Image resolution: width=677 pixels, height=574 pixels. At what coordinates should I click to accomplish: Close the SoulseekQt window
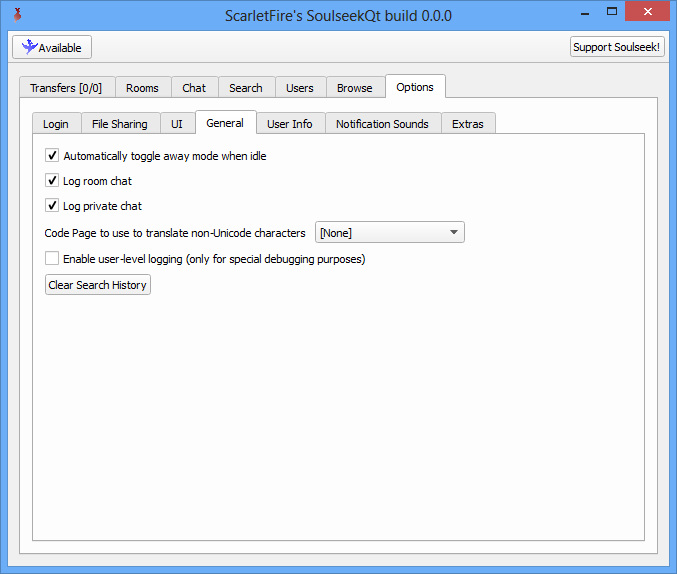pos(647,12)
